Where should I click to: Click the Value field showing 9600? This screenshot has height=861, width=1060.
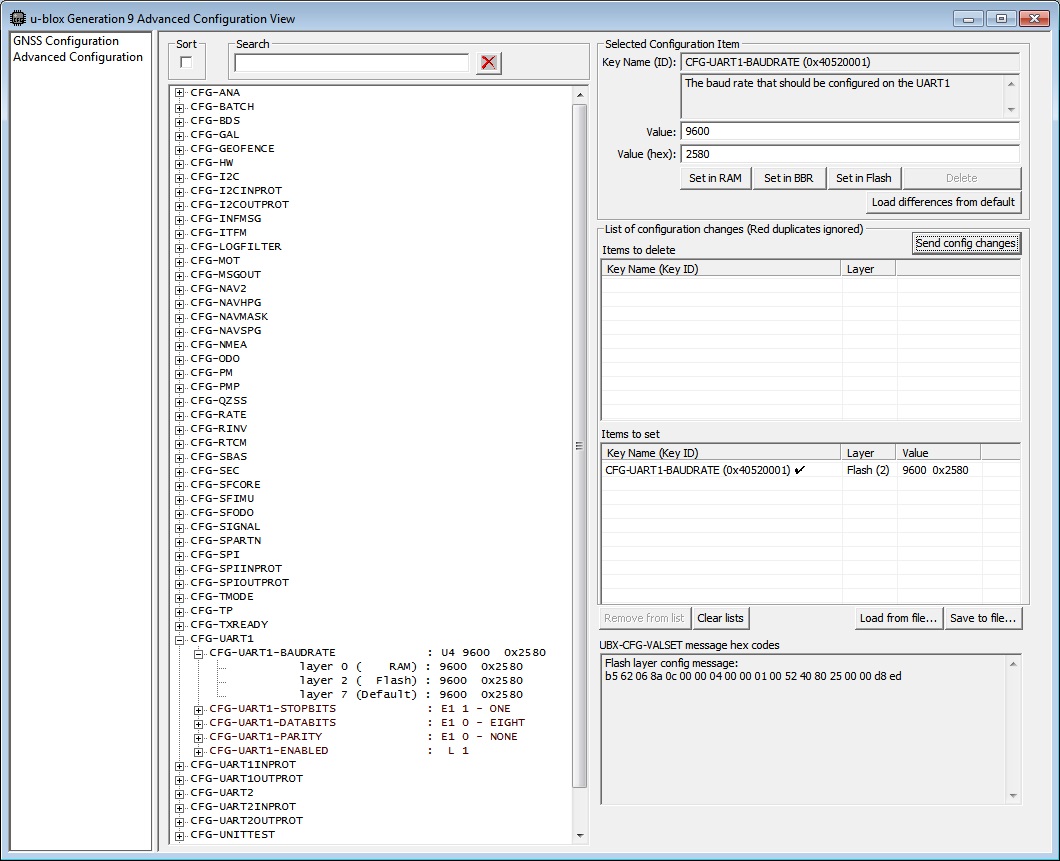tap(849, 132)
